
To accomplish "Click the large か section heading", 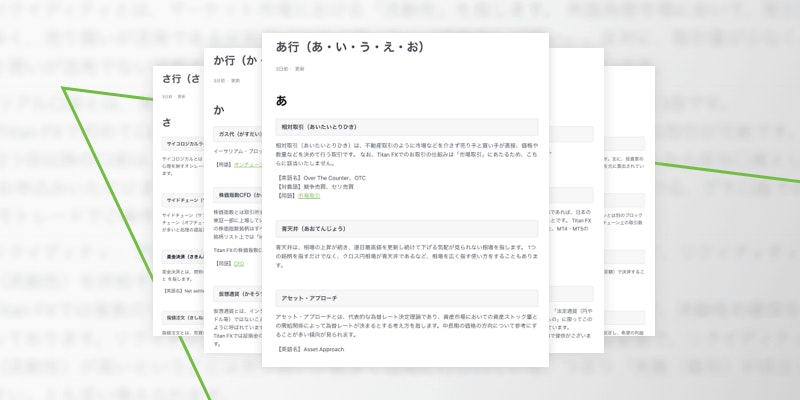I will pyautogui.click(x=219, y=108).
